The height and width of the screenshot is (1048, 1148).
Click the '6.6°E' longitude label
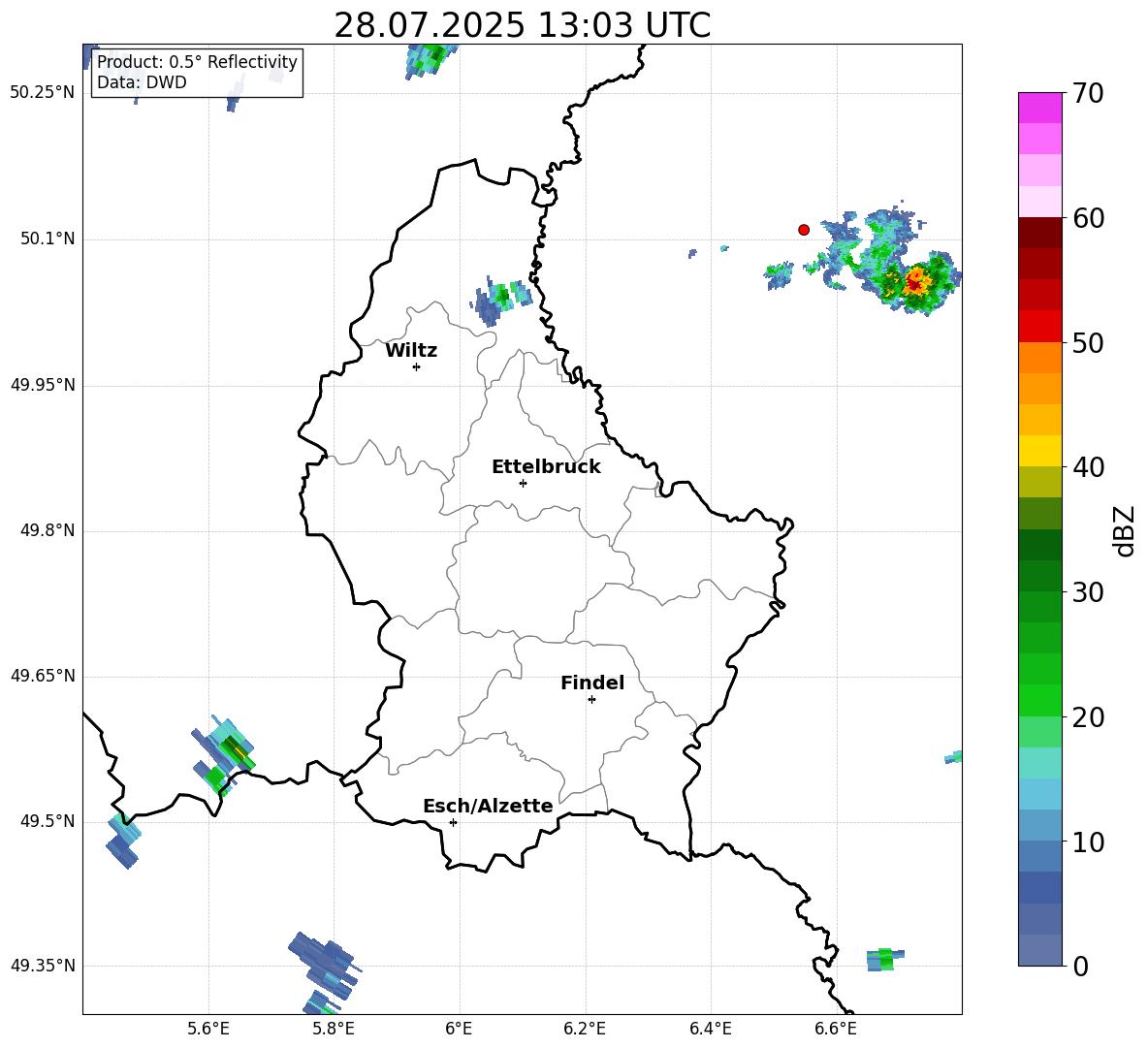coord(836,1029)
